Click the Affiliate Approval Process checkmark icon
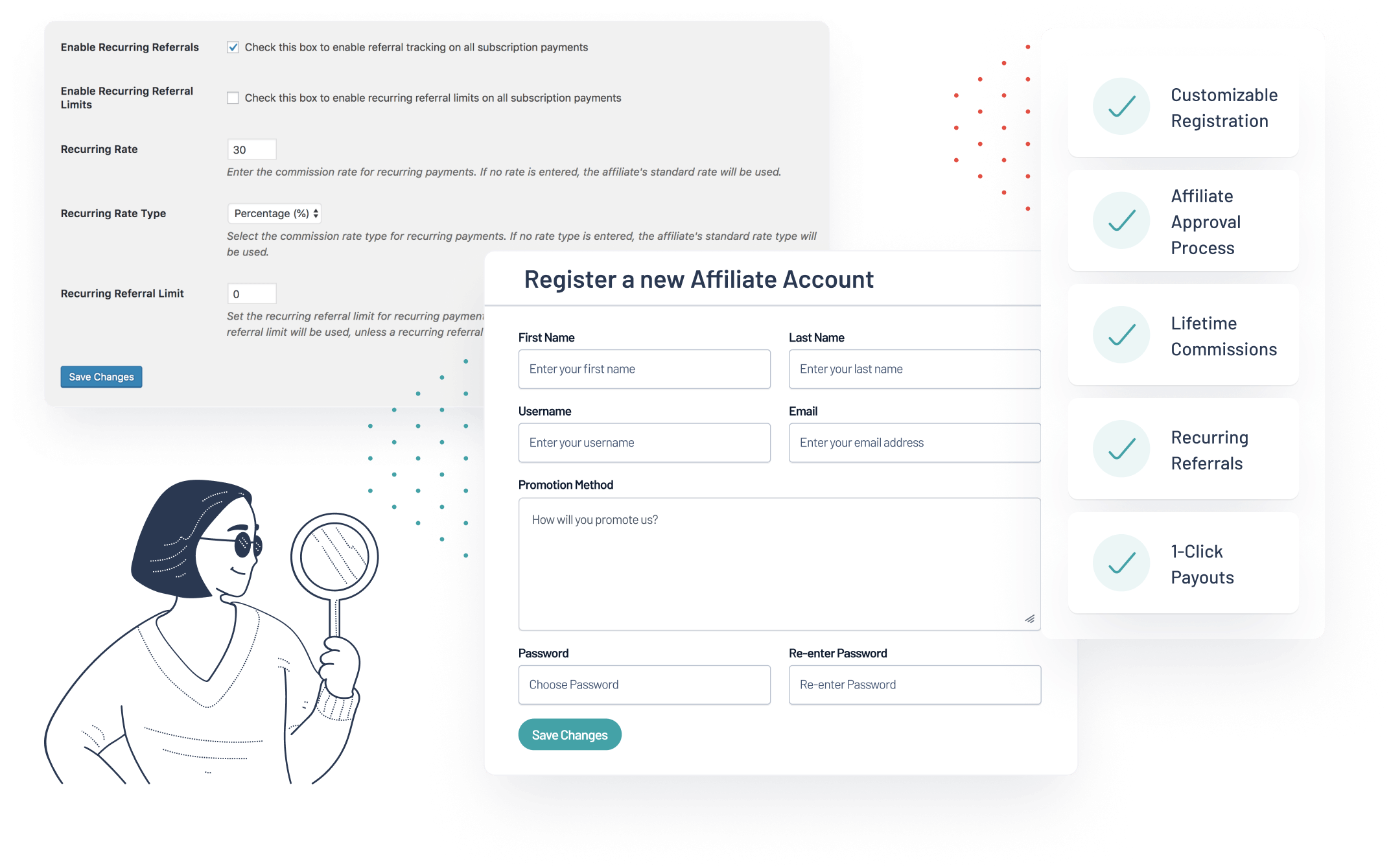The image size is (1391, 868). 1122,220
